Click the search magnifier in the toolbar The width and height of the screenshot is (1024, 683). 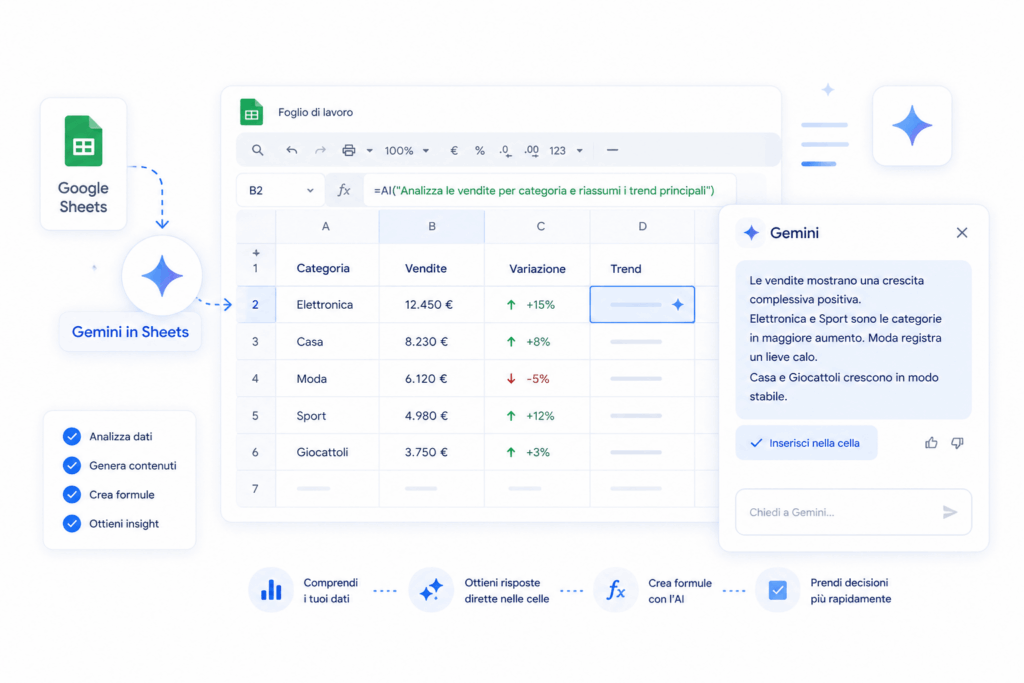pos(257,150)
